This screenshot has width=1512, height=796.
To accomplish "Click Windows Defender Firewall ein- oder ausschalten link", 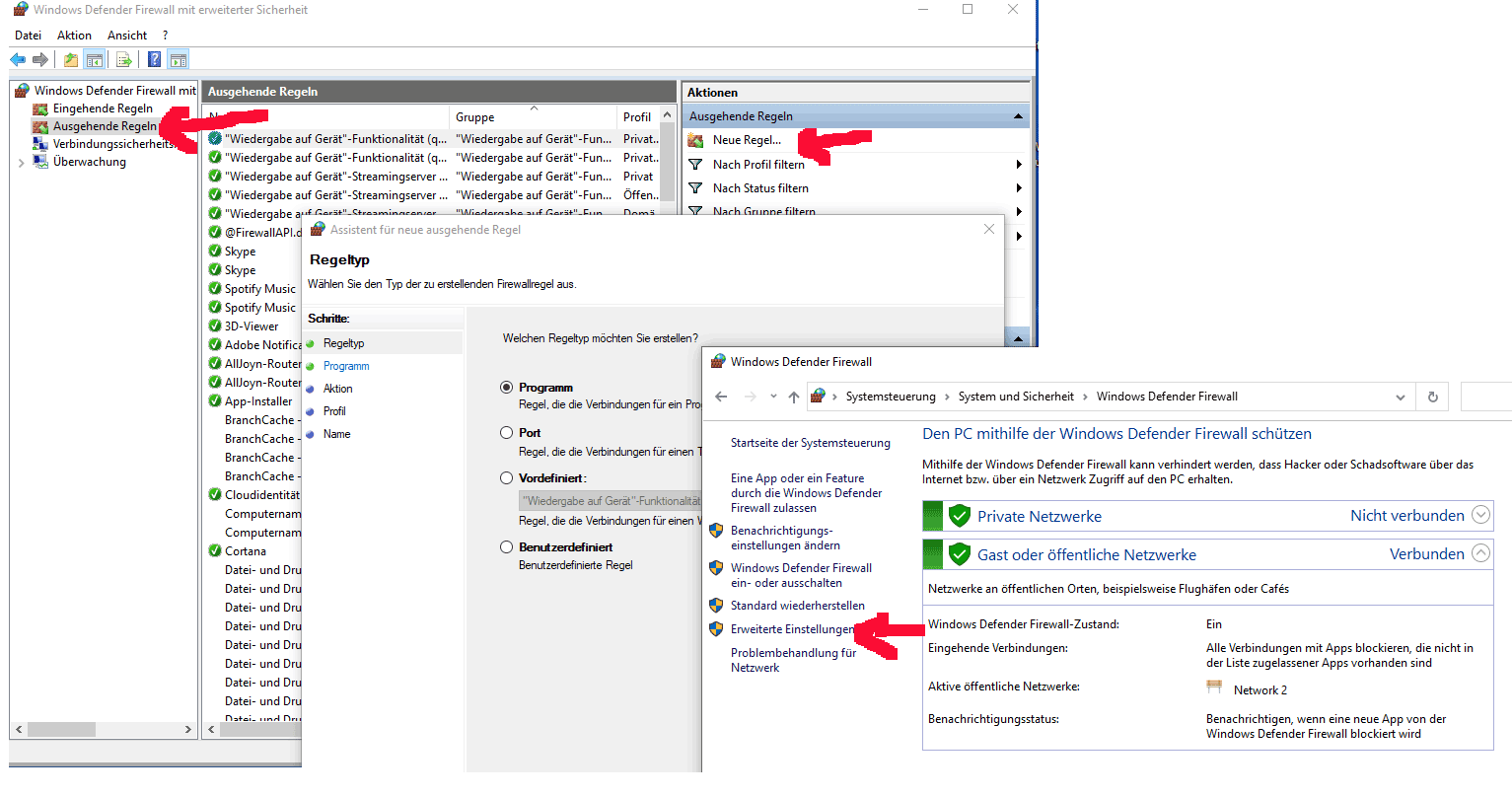I will pyautogui.click(x=801, y=575).
